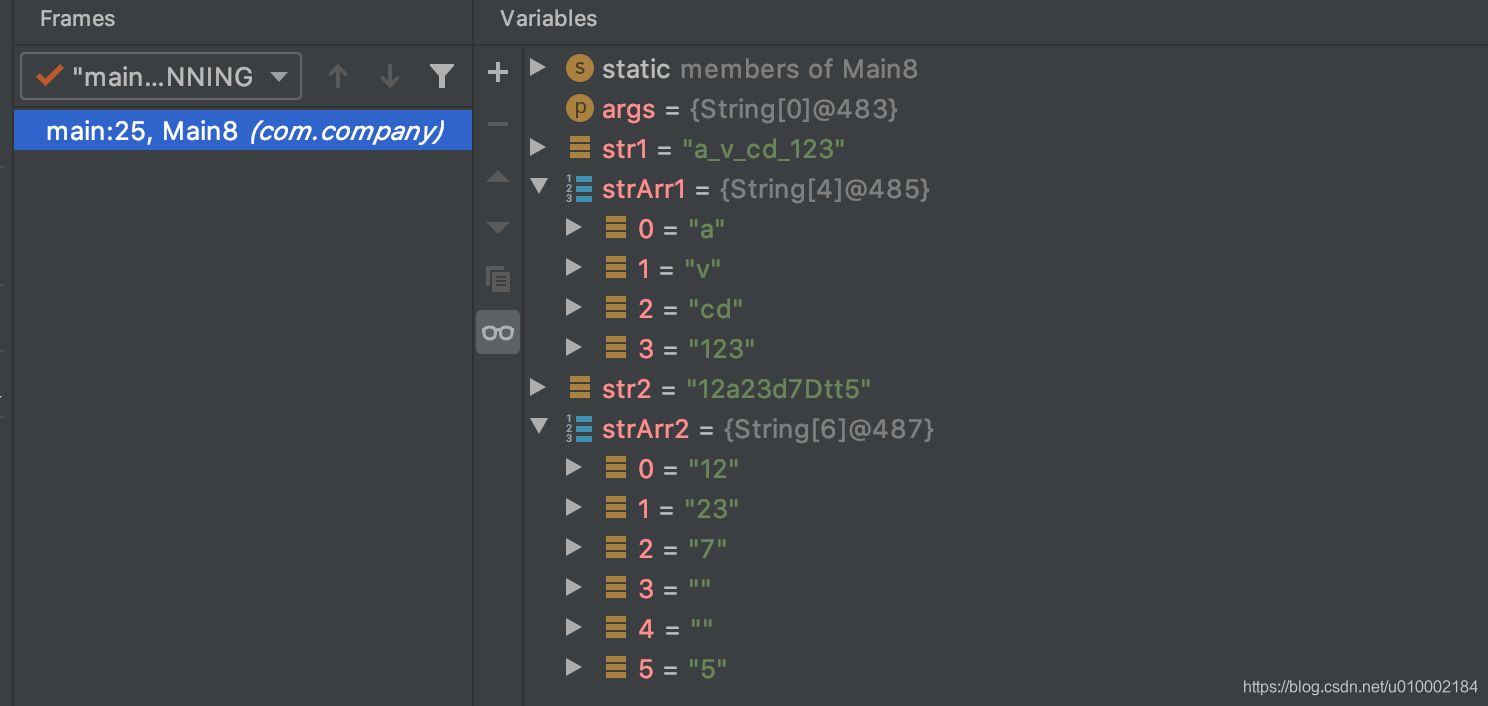Select the Frames panel header
The height and width of the screenshot is (706, 1488).
(77, 18)
